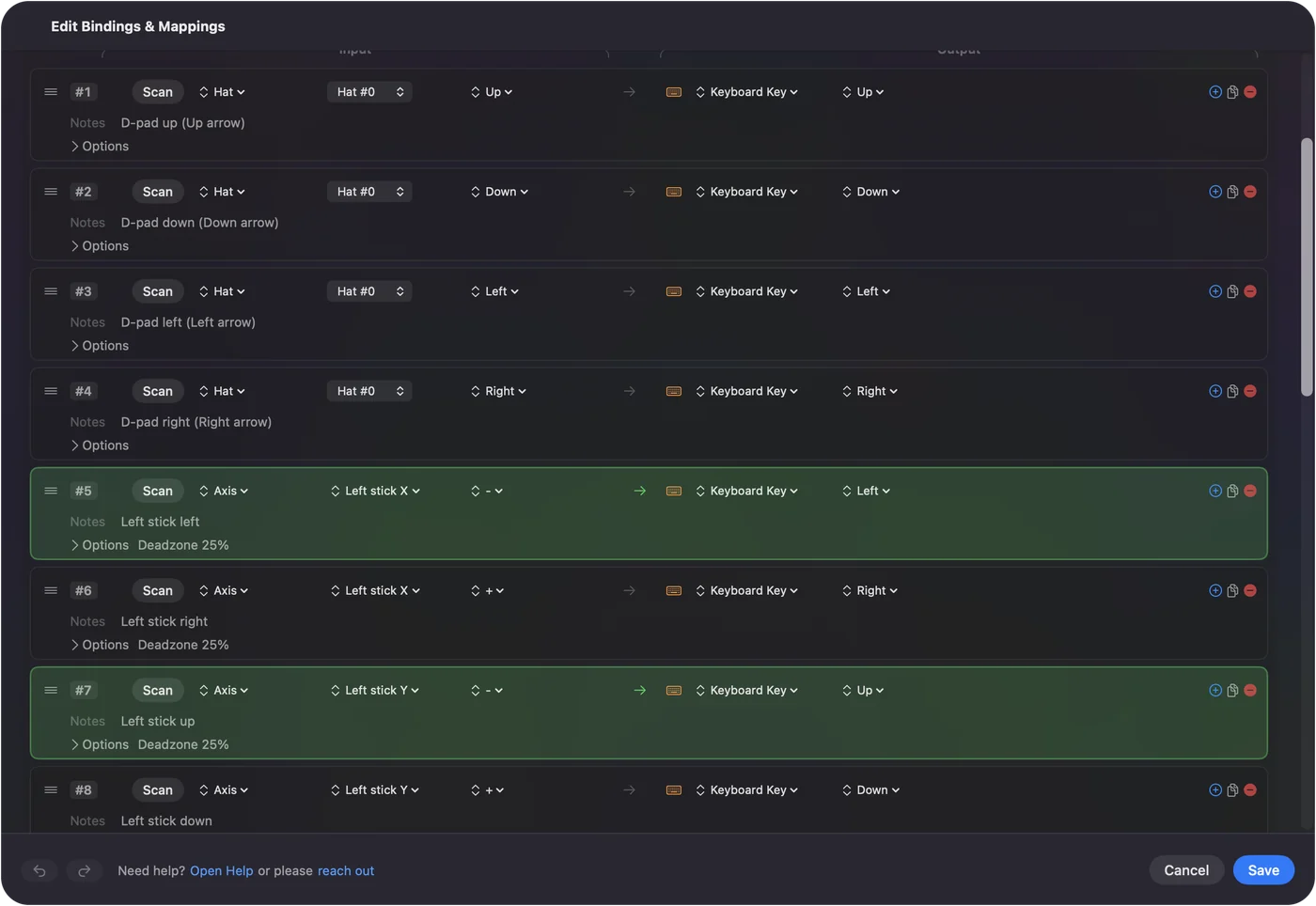Change output key Up in row #7
Screen dimensions: 1316x906
coord(863,690)
